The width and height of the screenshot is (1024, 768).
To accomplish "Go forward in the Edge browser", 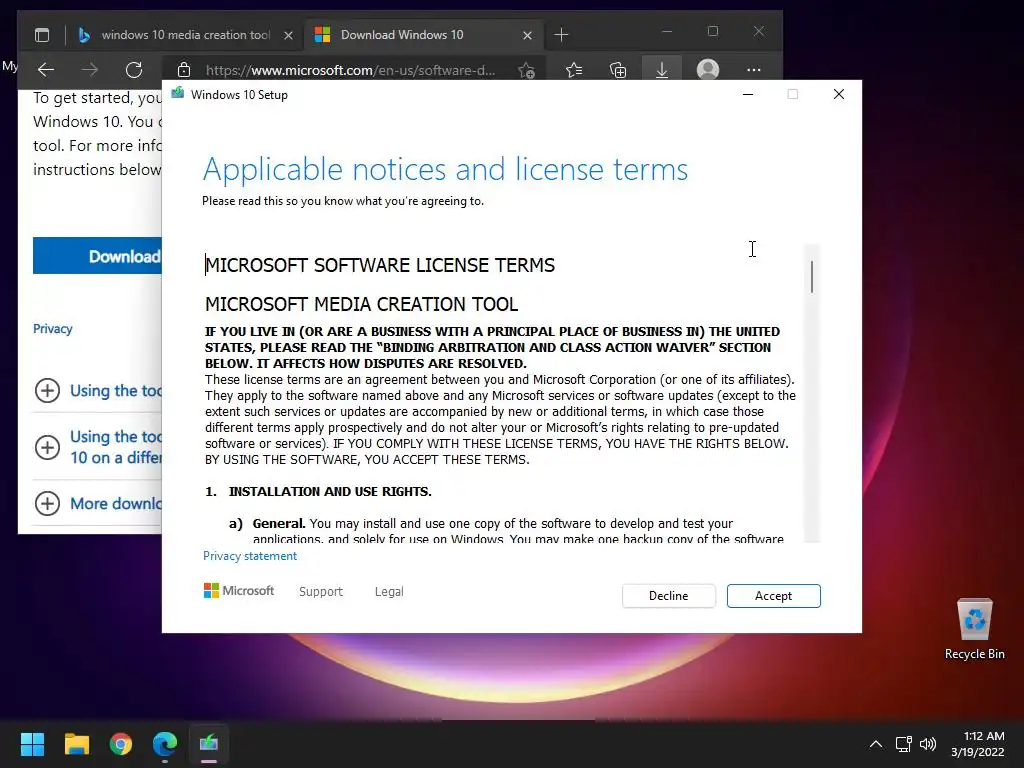I will click(89, 69).
